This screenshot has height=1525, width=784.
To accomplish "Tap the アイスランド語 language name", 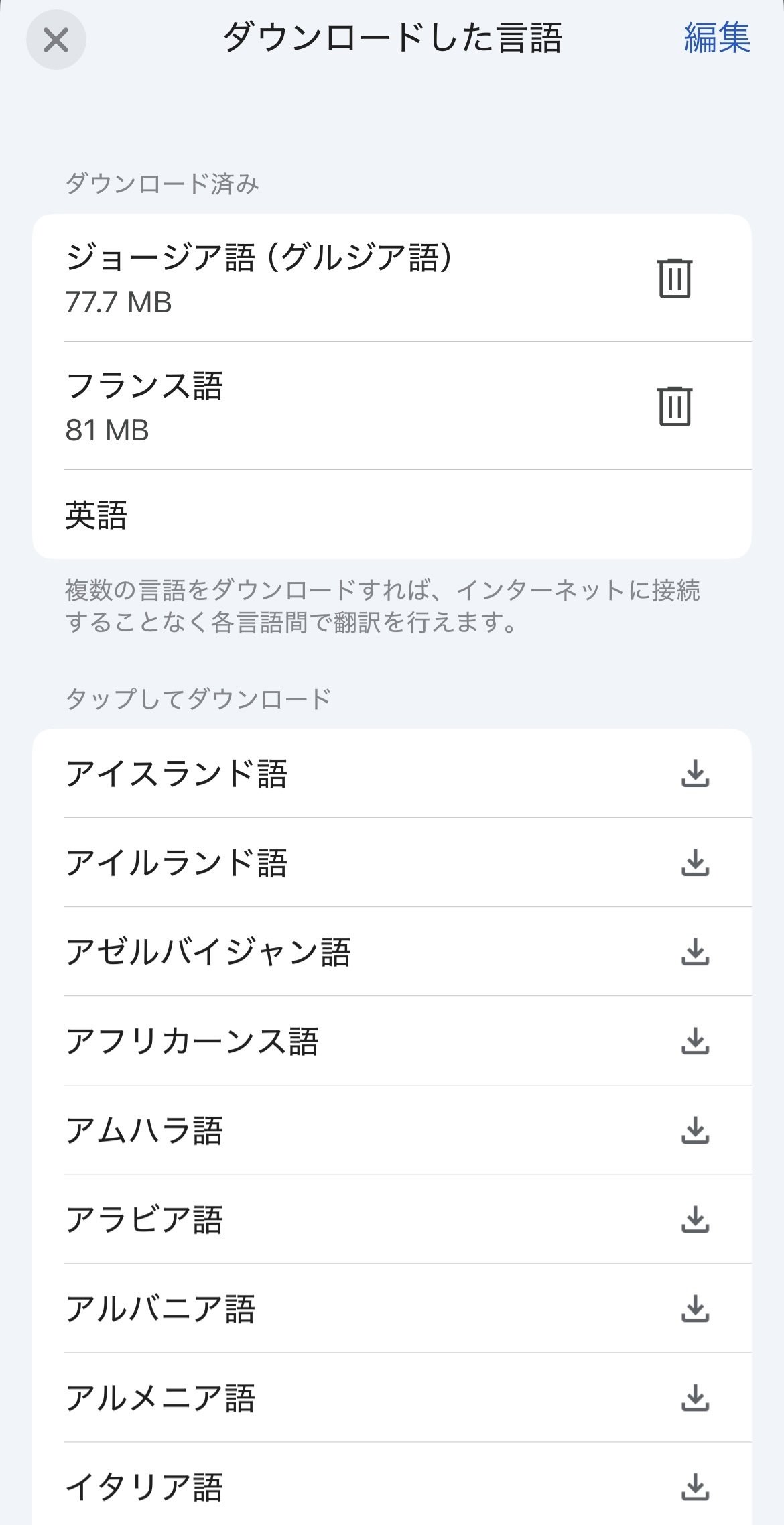I will tap(176, 774).
